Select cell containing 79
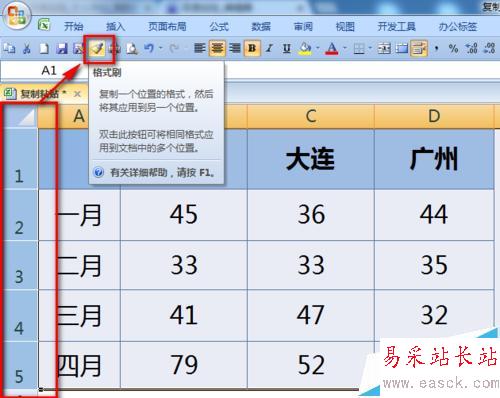Viewport: 500px width, 398px height. pyautogui.click(x=184, y=365)
